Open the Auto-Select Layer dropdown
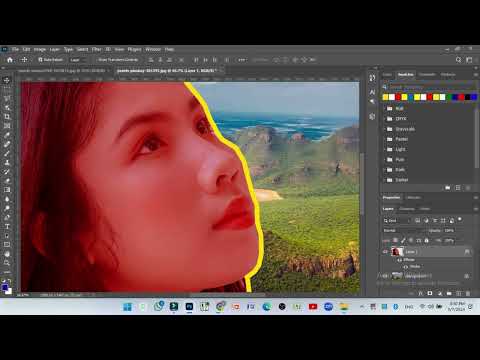The image size is (480, 360). click(78, 60)
